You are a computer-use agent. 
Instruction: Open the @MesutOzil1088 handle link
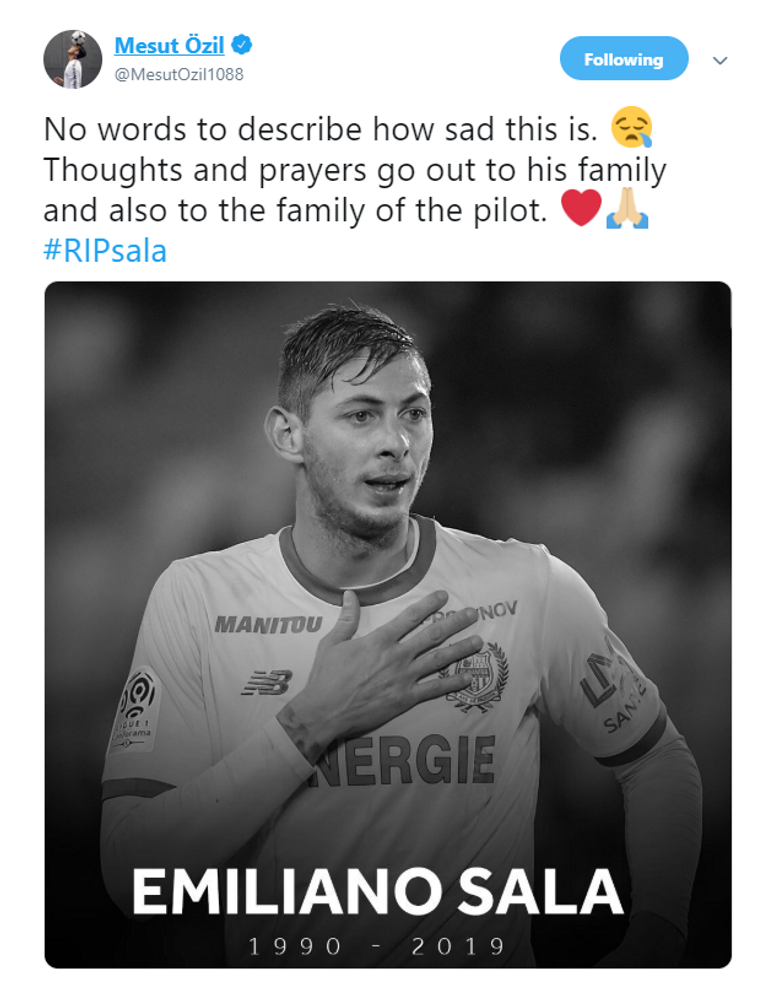[x=179, y=74]
